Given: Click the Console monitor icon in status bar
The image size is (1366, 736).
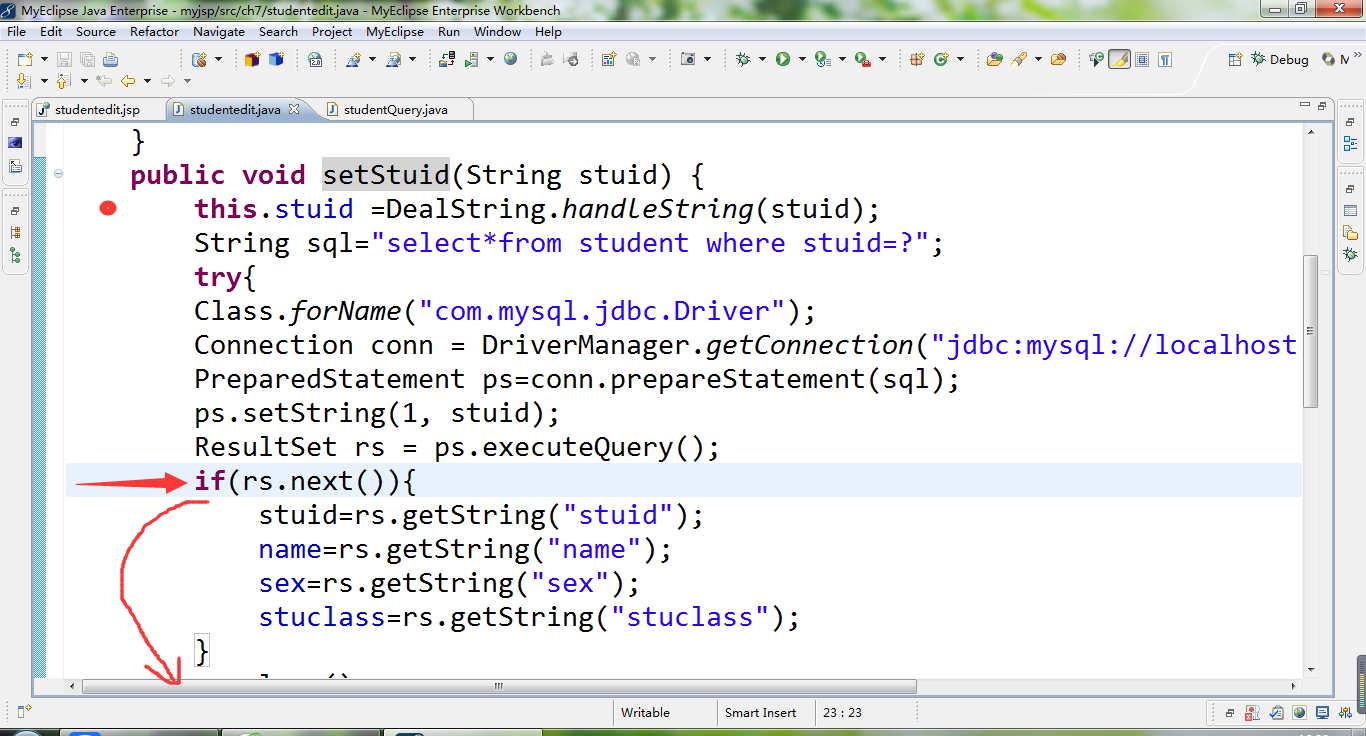Looking at the screenshot, I should [1322, 713].
